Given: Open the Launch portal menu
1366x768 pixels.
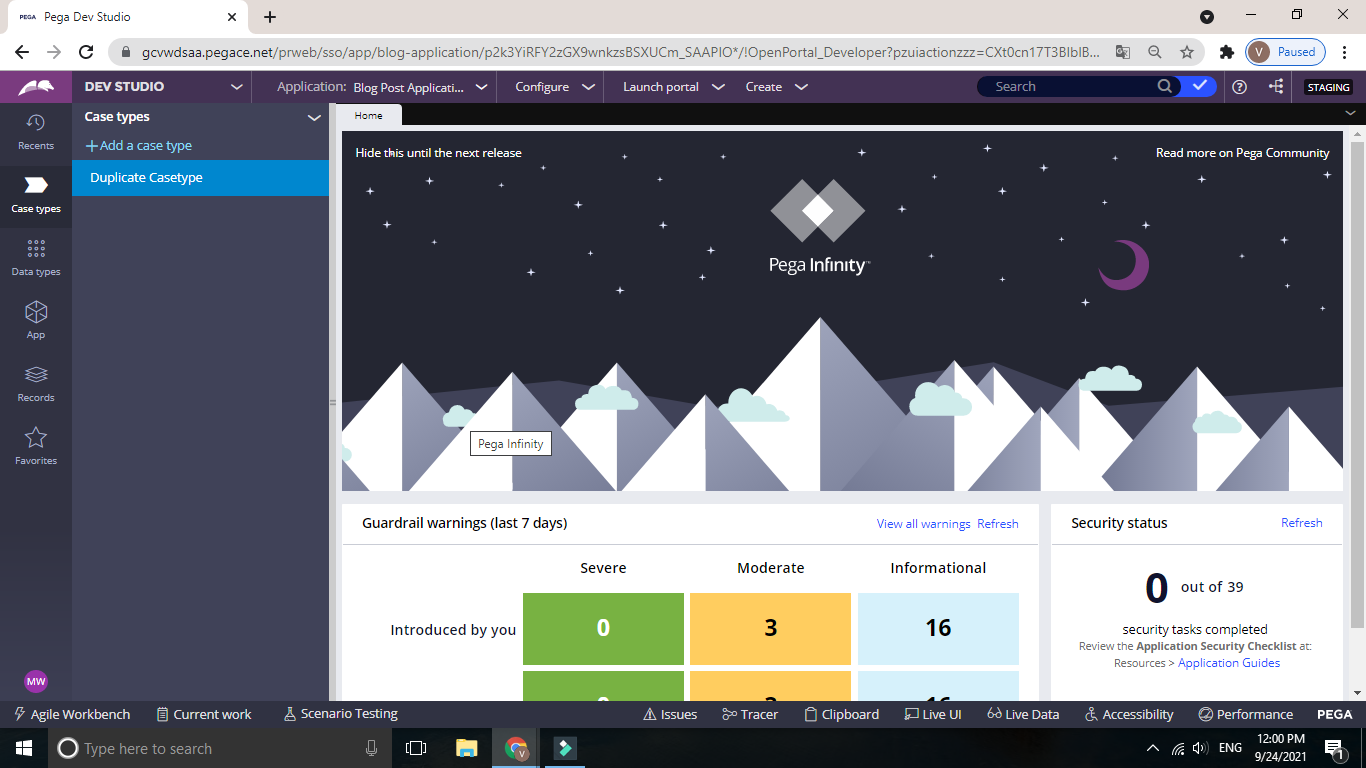Looking at the screenshot, I should pos(673,87).
